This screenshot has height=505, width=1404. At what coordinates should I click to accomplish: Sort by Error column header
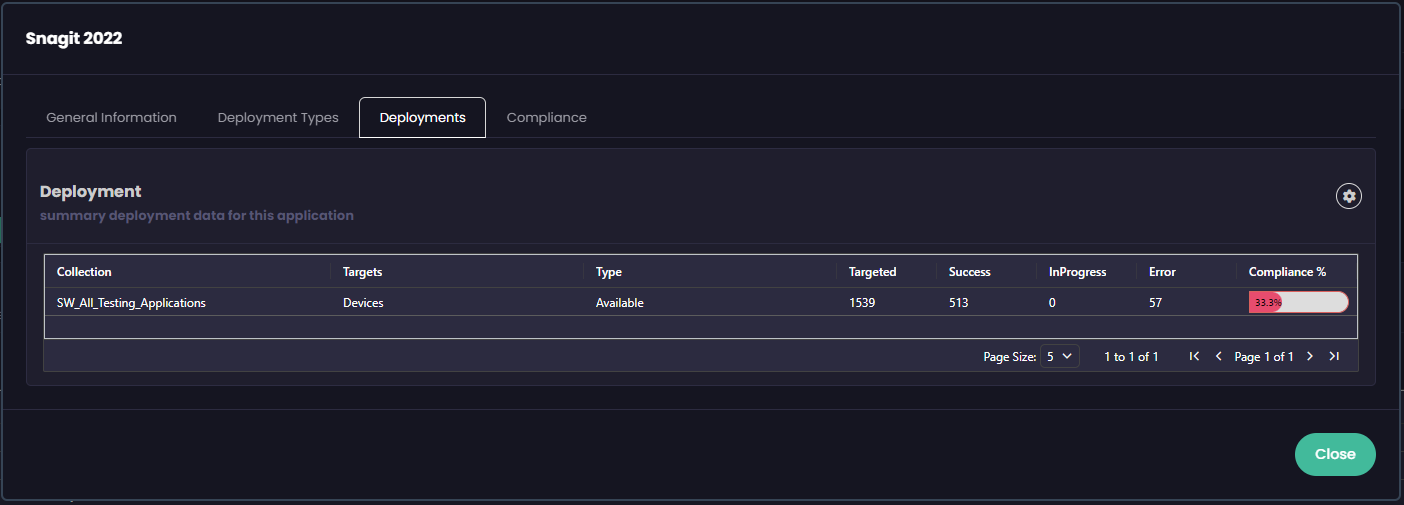(x=1162, y=271)
